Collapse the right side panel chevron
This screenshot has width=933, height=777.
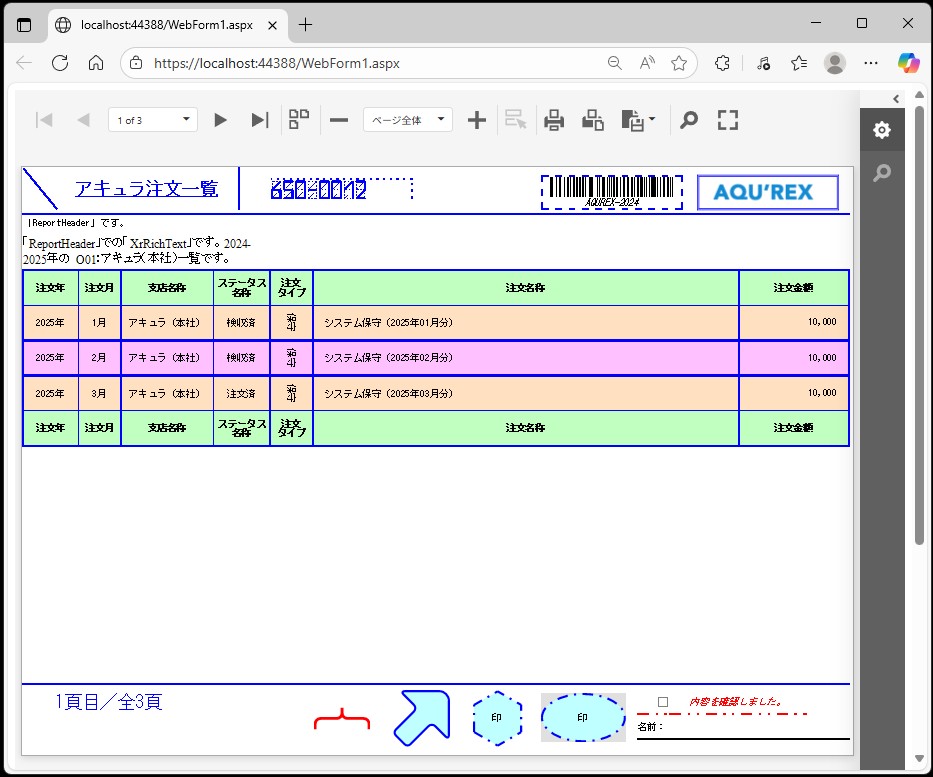896,98
